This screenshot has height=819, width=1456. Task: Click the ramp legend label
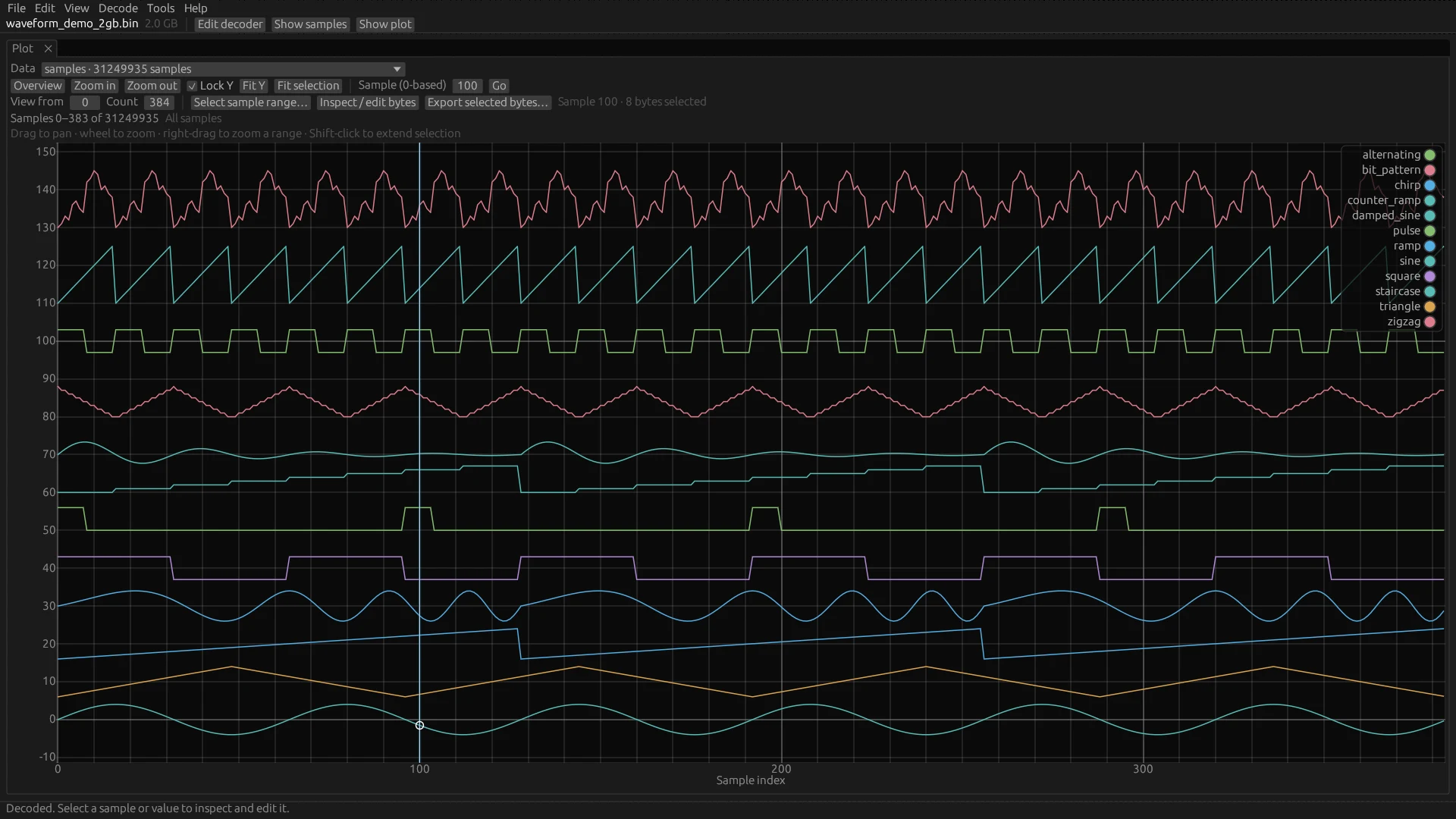(1407, 246)
